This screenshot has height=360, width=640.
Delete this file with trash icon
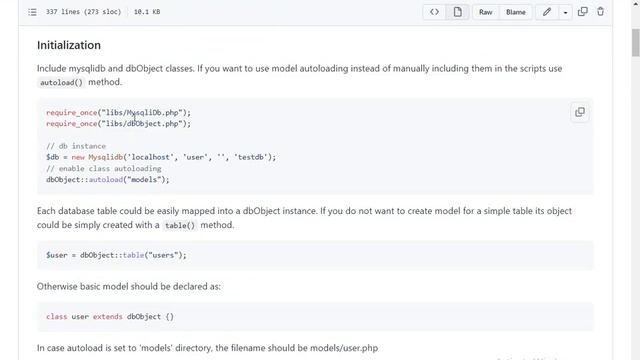click(x=600, y=12)
